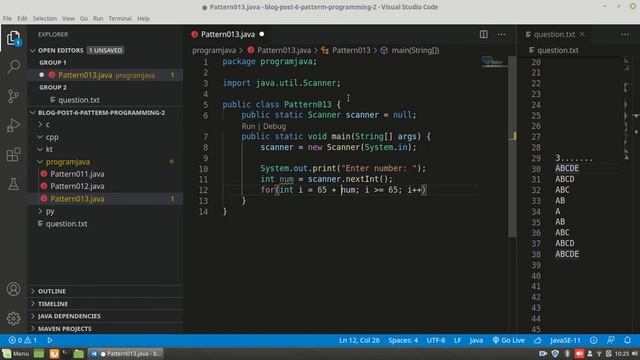Open Pattern011.java in file tree
Viewport: 640px width, 360px height.
pos(105,174)
